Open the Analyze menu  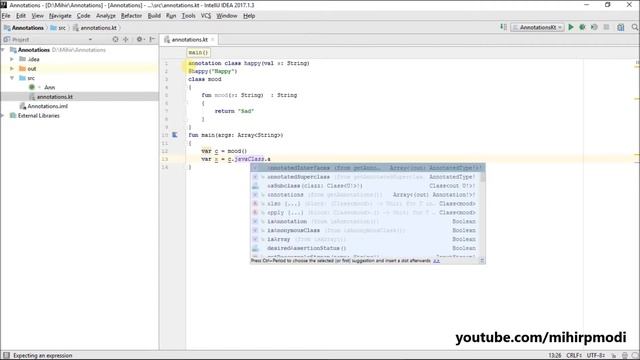pyautogui.click(x=106, y=16)
